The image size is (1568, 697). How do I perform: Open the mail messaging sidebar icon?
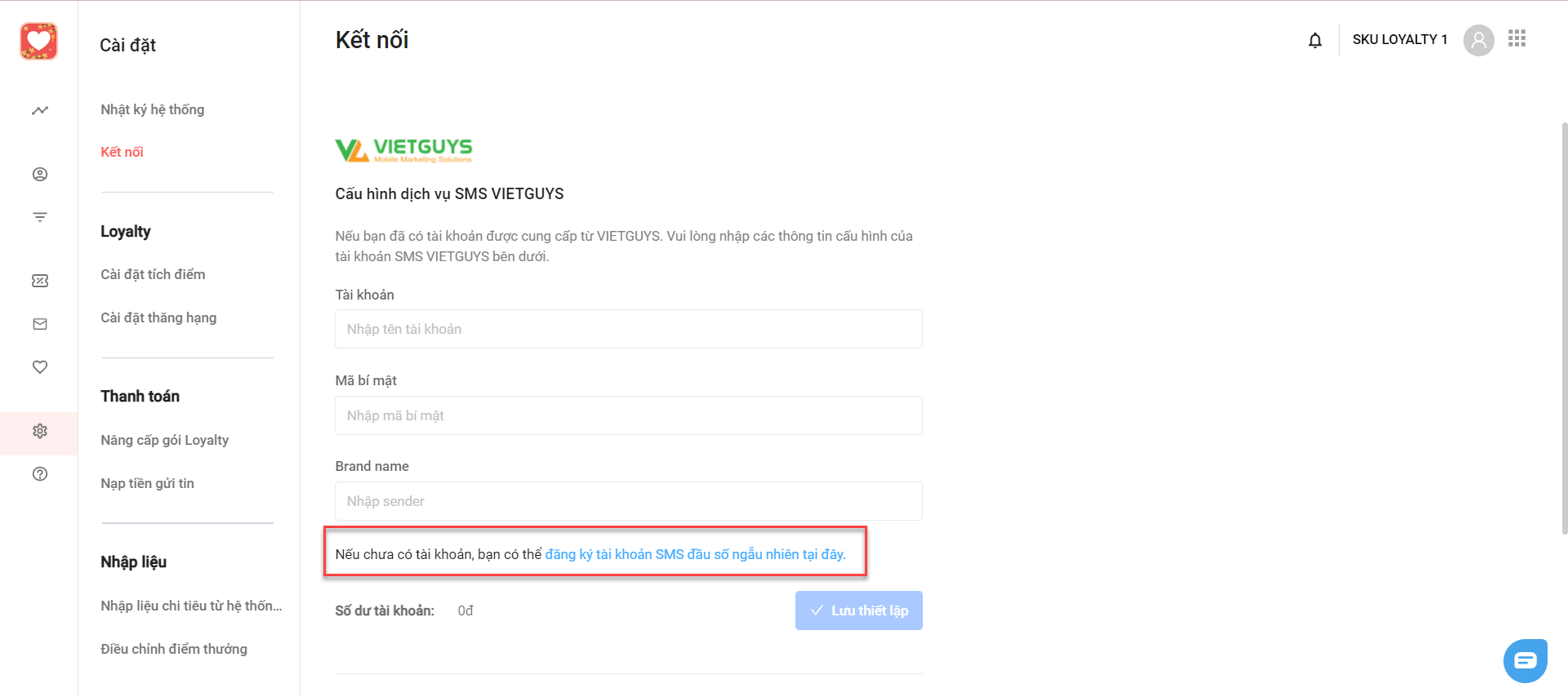pyautogui.click(x=39, y=324)
